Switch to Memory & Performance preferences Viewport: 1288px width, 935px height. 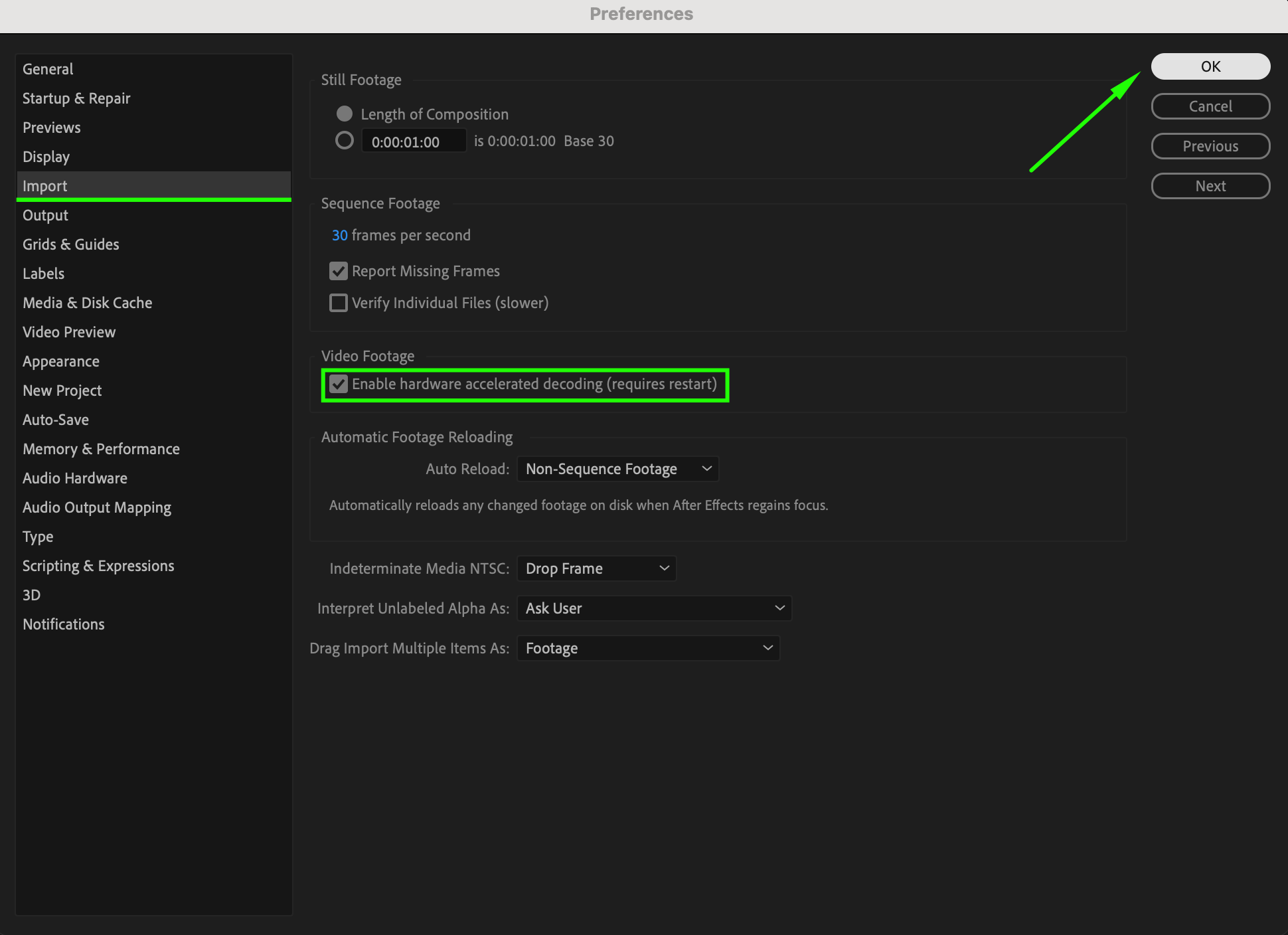[101, 449]
